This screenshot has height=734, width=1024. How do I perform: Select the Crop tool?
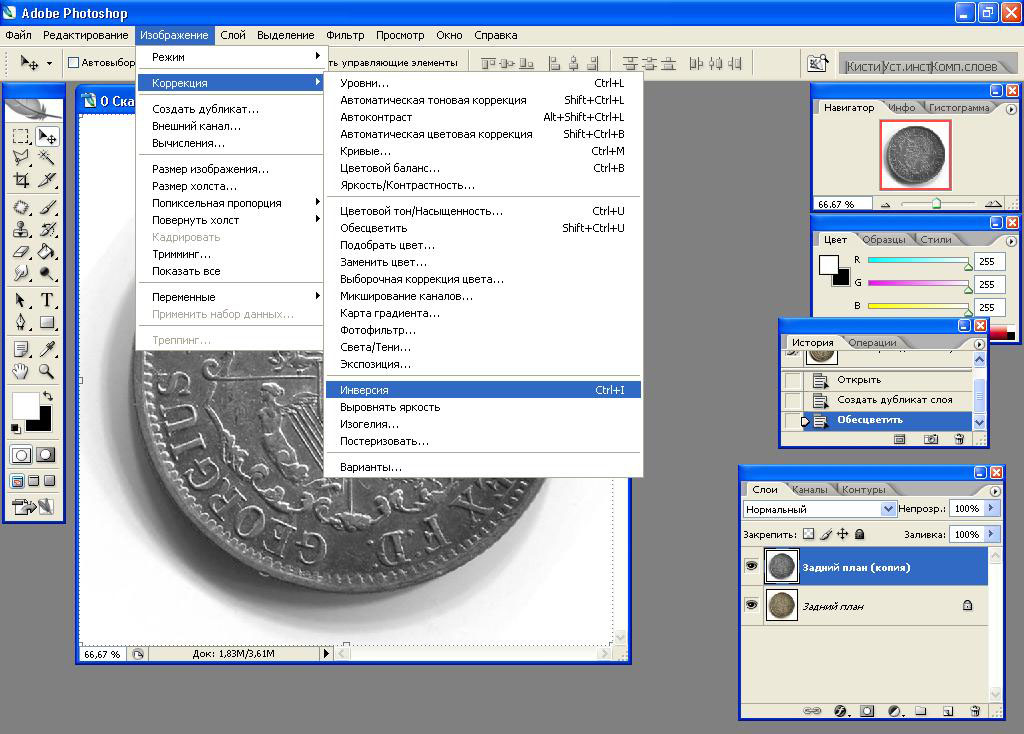[x=21, y=180]
